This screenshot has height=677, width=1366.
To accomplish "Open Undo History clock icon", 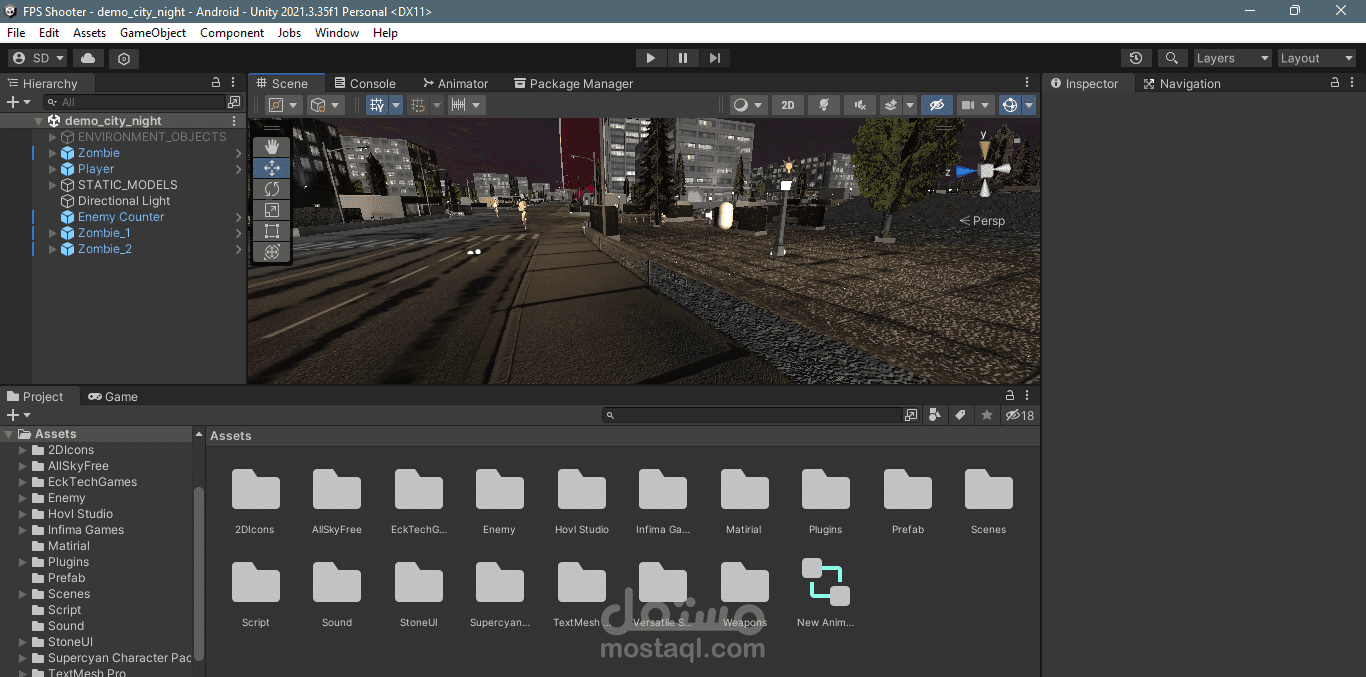I will click(x=1135, y=58).
